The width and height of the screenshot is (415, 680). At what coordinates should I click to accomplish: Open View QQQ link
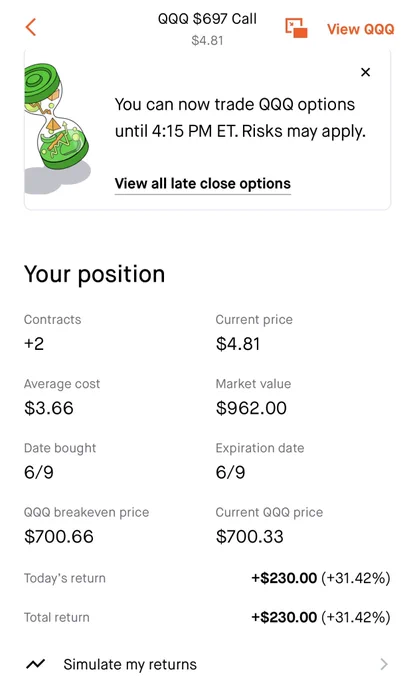tap(360, 29)
